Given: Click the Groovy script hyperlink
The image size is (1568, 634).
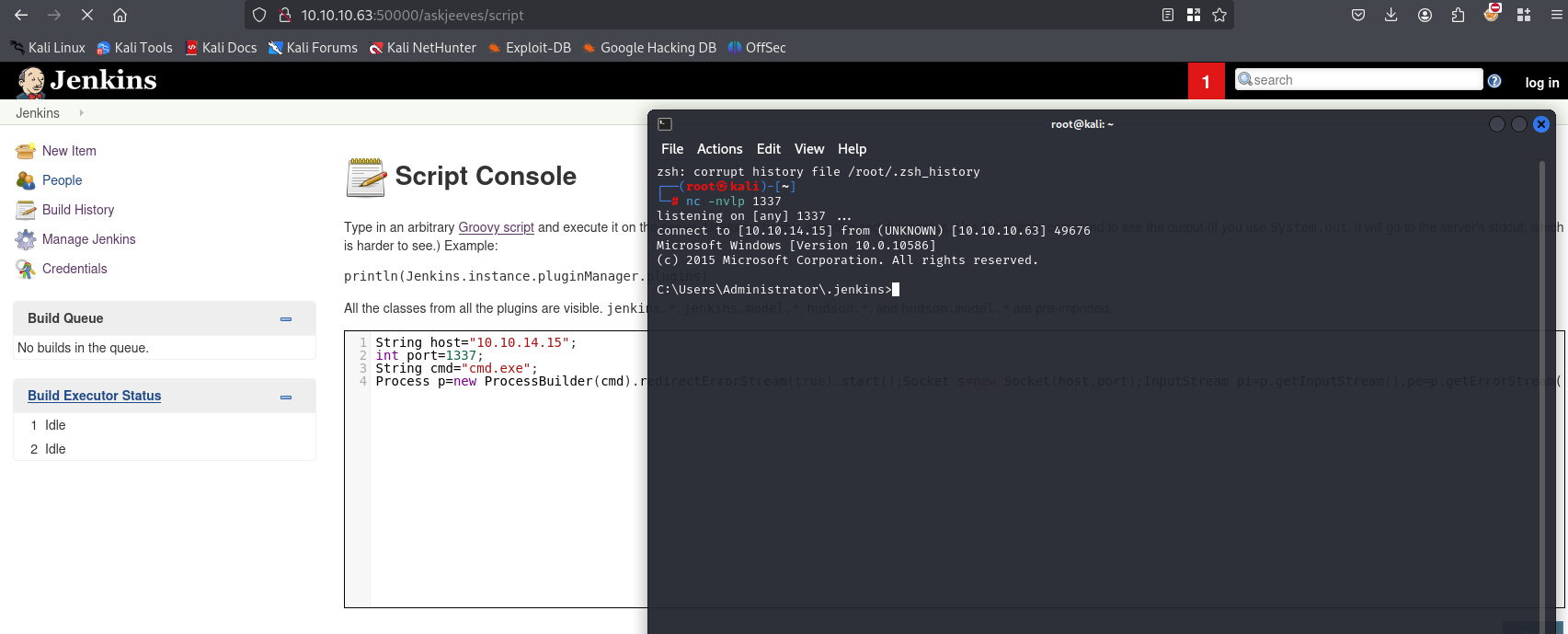Looking at the screenshot, I should [x=496, y=227].
